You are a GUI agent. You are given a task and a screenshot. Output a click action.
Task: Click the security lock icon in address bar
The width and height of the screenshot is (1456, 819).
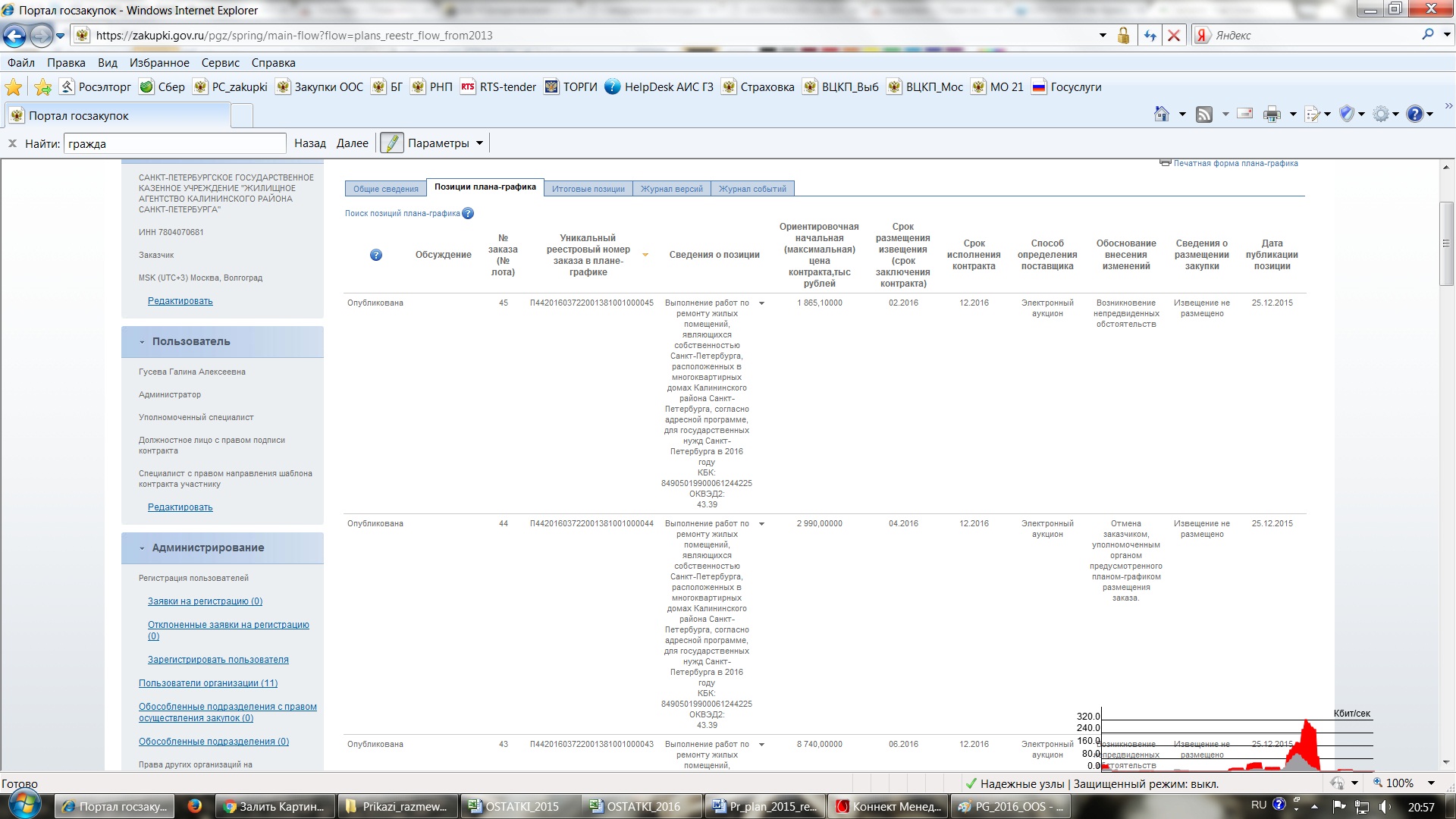1124,36
